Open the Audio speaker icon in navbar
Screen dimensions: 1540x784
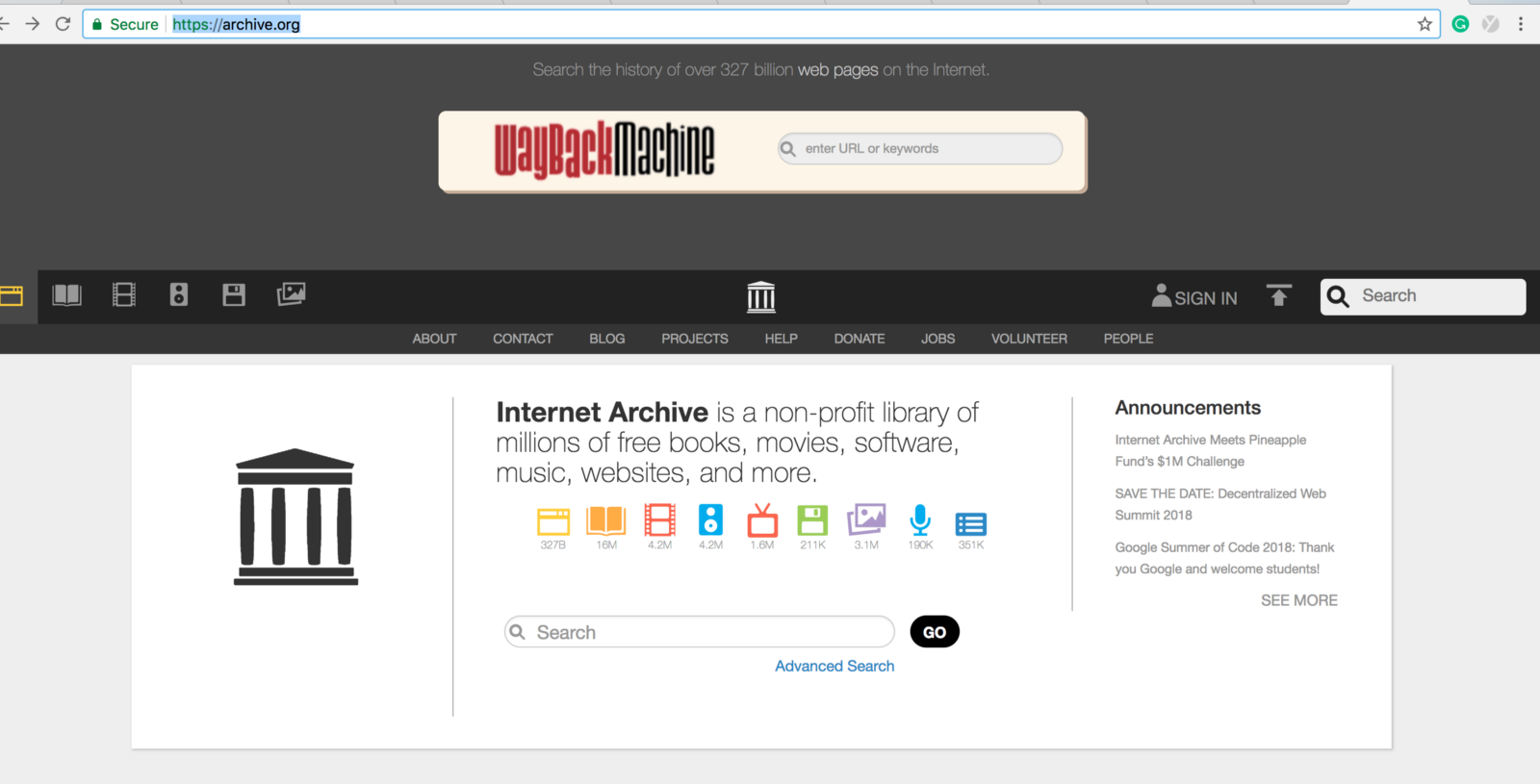pos(179,294)
